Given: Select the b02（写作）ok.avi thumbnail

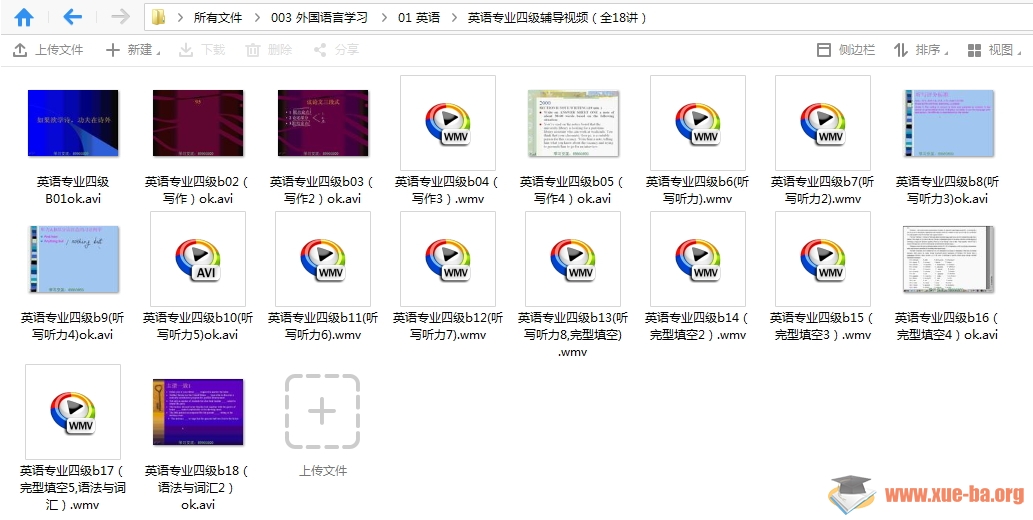Looking at the screenshot, I should [x=198, y=123].
